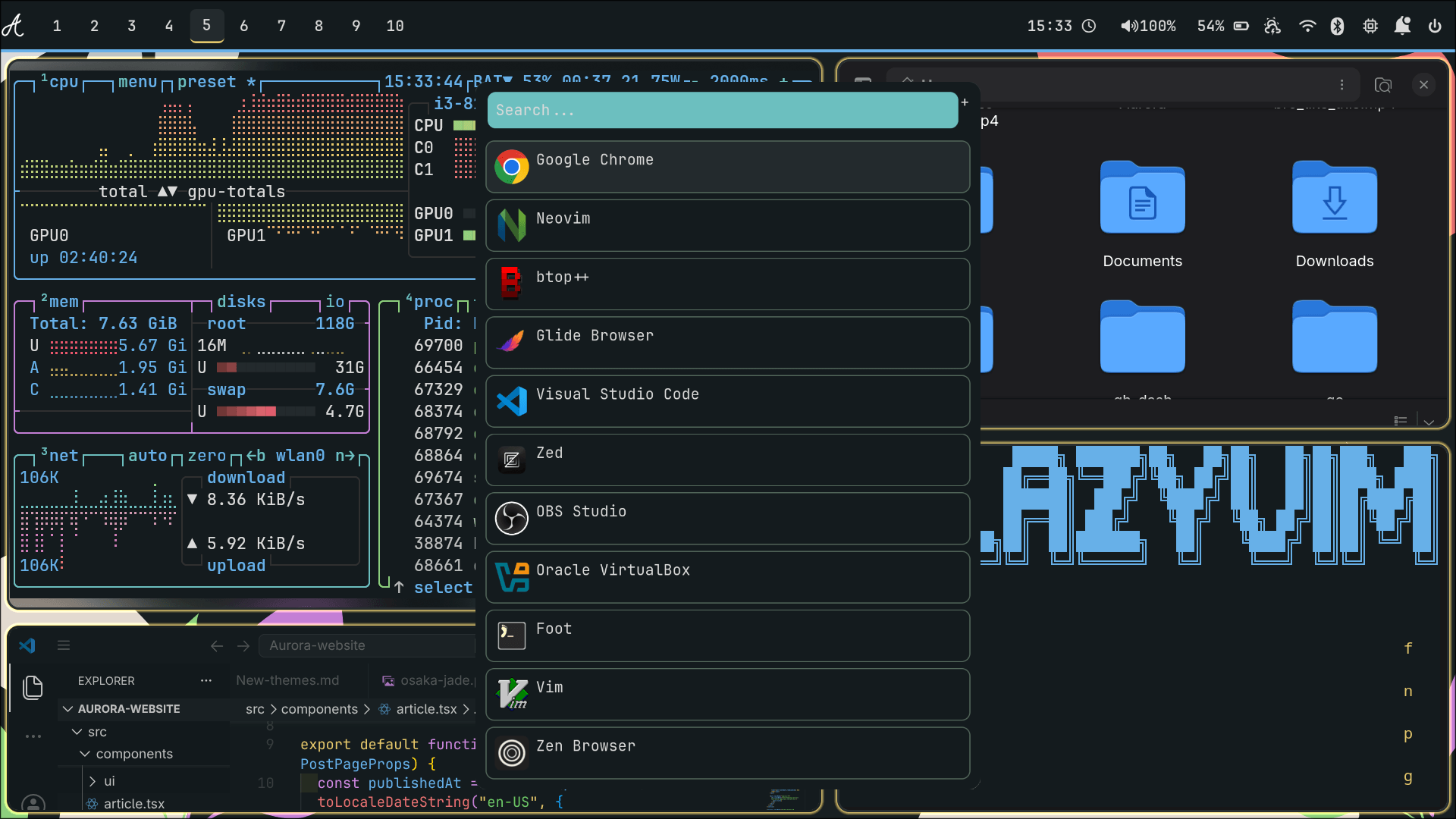Switch to workspace 6
This screenshot has height=819, width=1456.
pos(243,26)
